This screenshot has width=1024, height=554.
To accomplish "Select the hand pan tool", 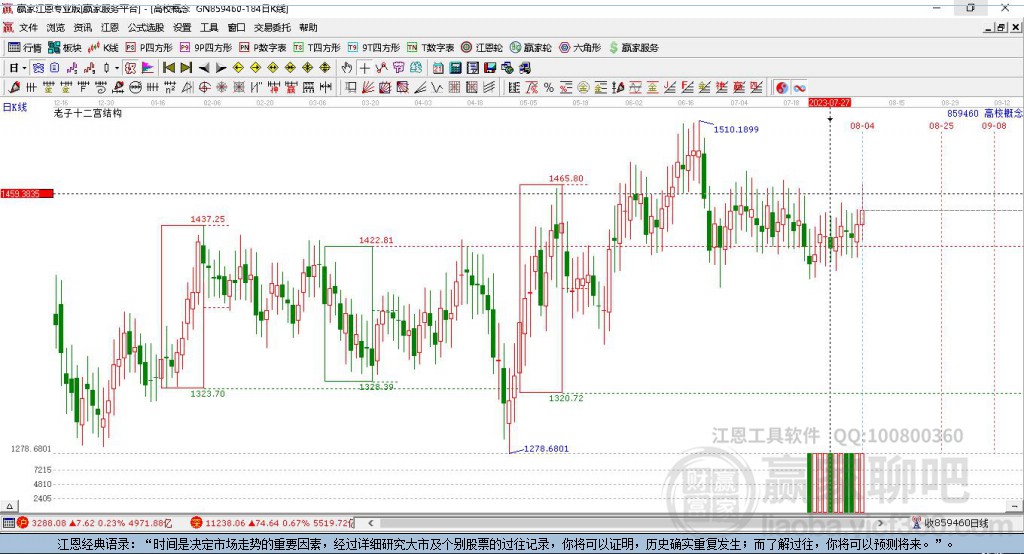I will (347, 68).
